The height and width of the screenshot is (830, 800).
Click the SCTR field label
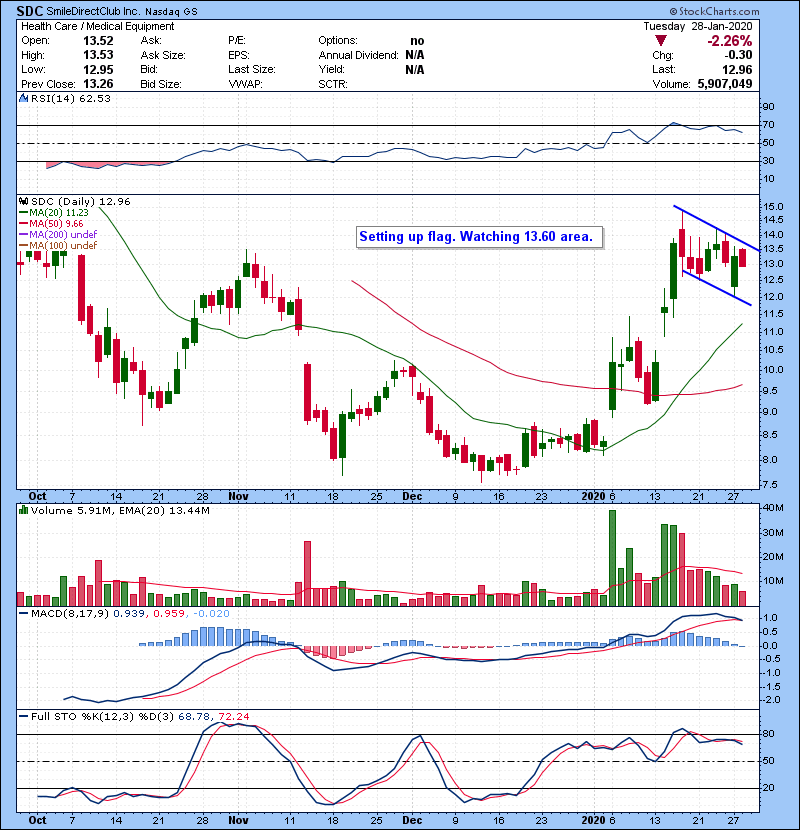coord(332,84)
